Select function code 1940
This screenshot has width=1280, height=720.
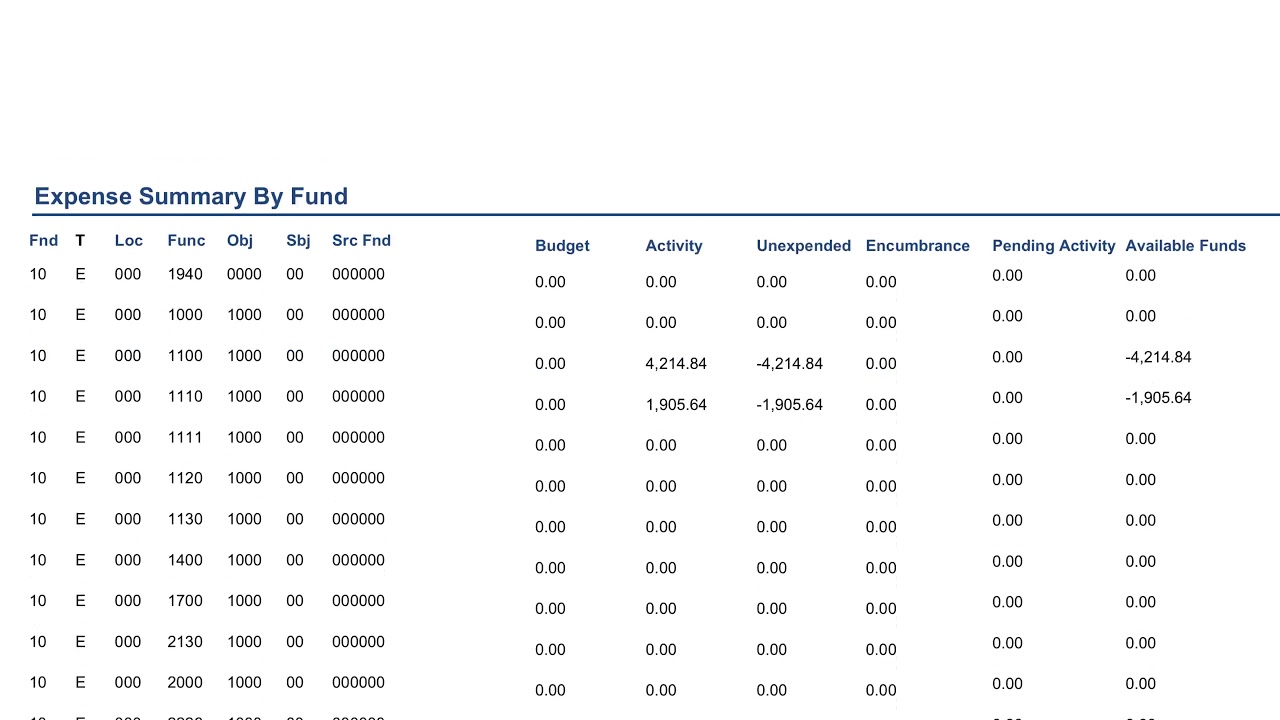pyautogui.click(x=185, y=274)
